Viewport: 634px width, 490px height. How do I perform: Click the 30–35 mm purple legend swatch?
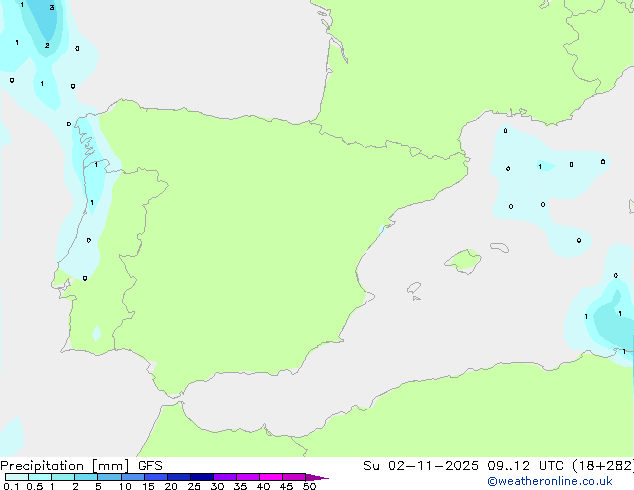pyautogui.click(x=225, y=477)
